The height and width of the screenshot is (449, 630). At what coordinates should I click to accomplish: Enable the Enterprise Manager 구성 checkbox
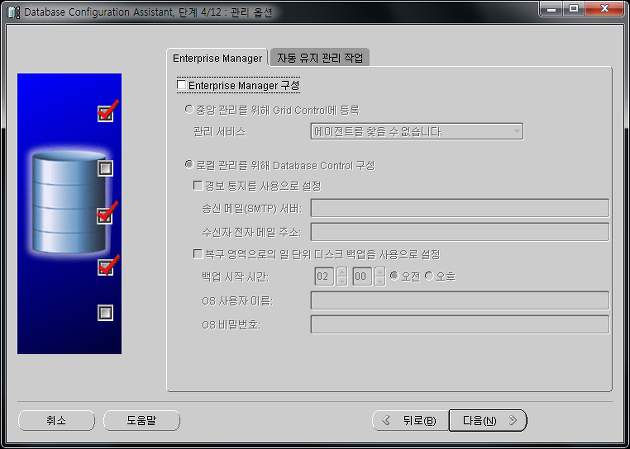(182, 85)
